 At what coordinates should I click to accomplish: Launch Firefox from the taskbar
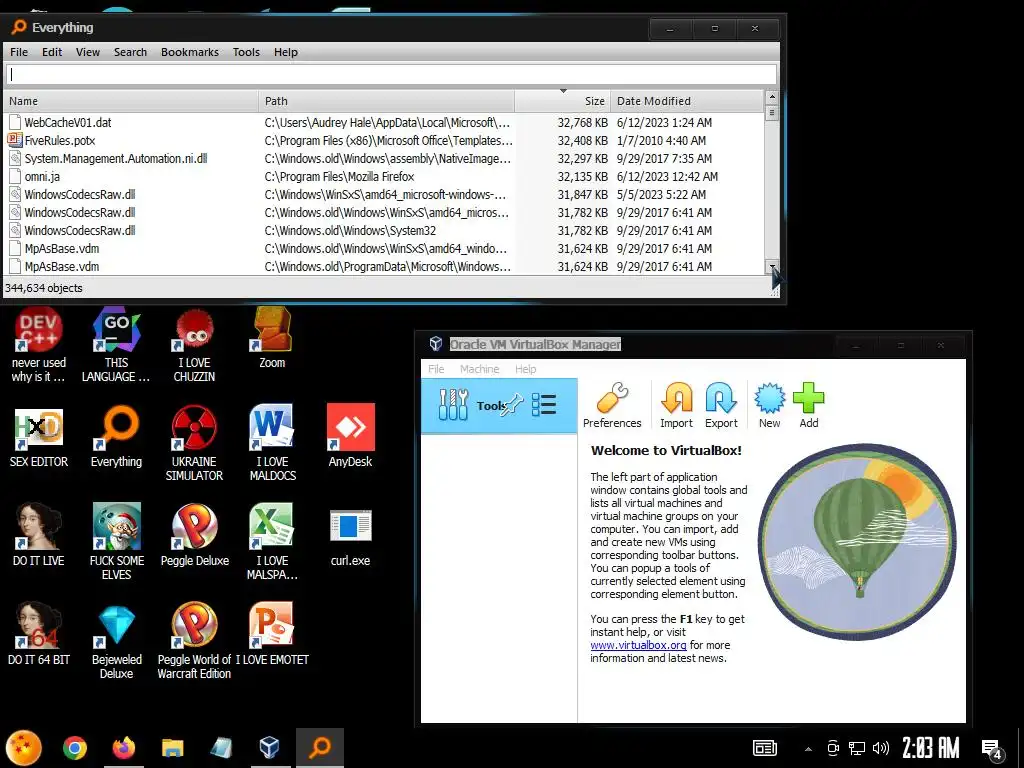(x=123, y=748)
